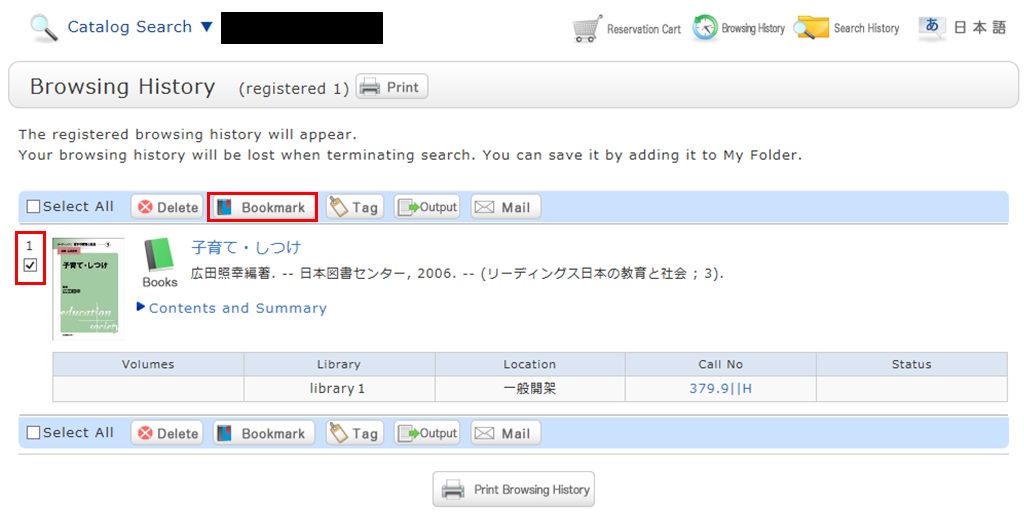Uncheck the checkbox for item 1
Image resolution: width=1024 pixels, height=514 pixels.
pyautogui.click(x=30, y=265)
